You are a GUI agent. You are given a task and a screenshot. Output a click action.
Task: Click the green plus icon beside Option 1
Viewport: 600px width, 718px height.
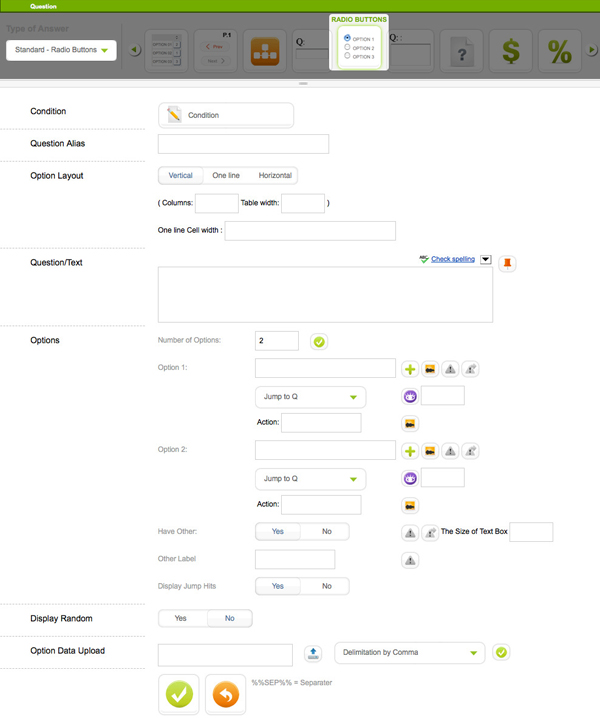(410, 369)
